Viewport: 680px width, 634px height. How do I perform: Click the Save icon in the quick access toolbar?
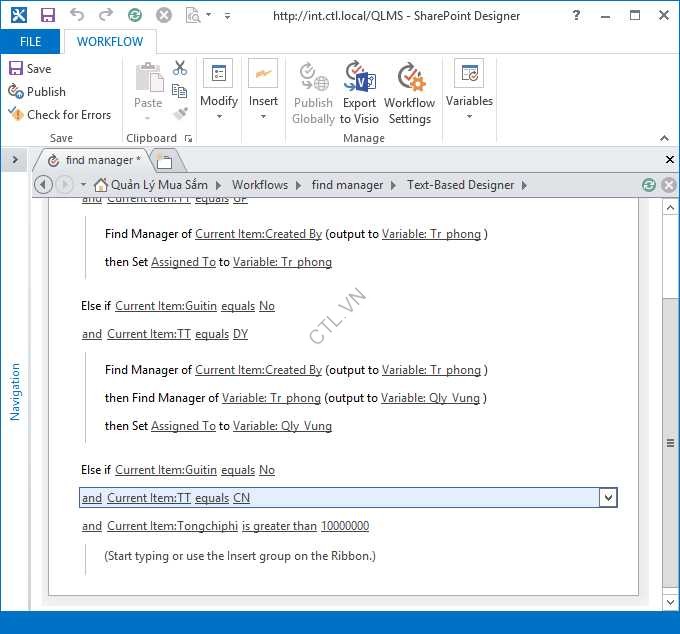47,16
